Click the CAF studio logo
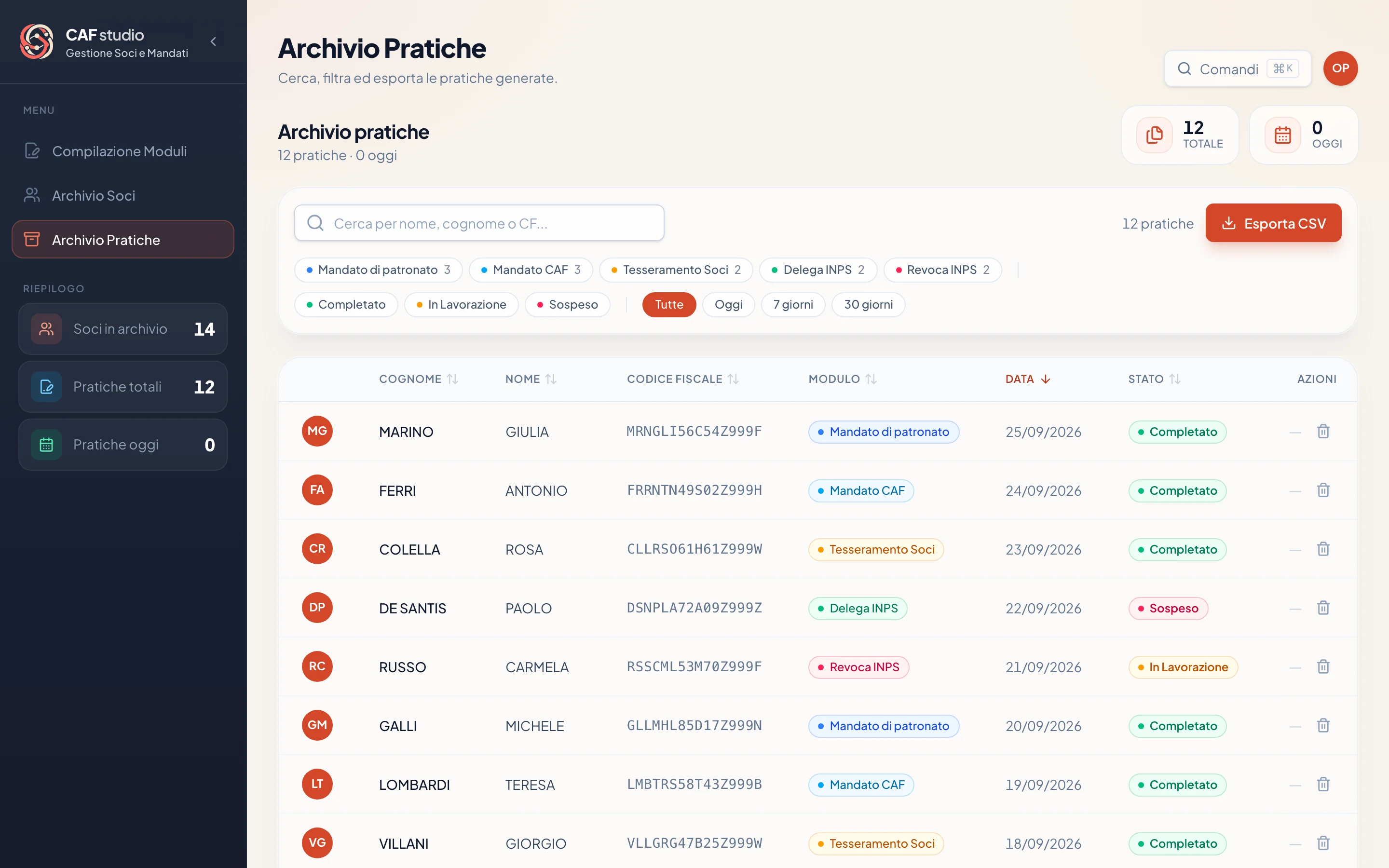Viewport: 1389px width, 868px height. click(x=37, y=41)
